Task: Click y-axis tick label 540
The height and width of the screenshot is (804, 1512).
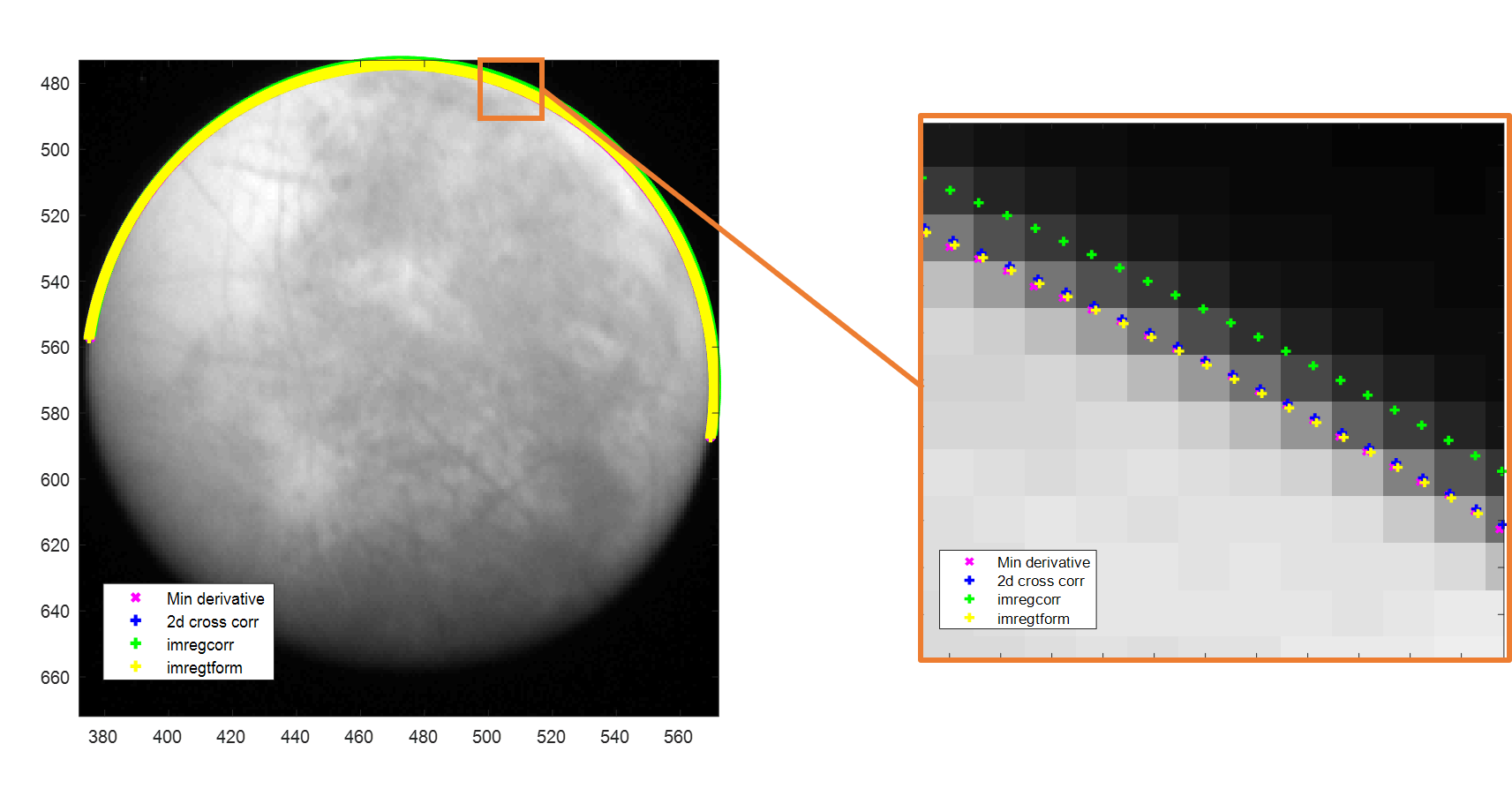Action: pyautogui.click(x=55, y=282)
